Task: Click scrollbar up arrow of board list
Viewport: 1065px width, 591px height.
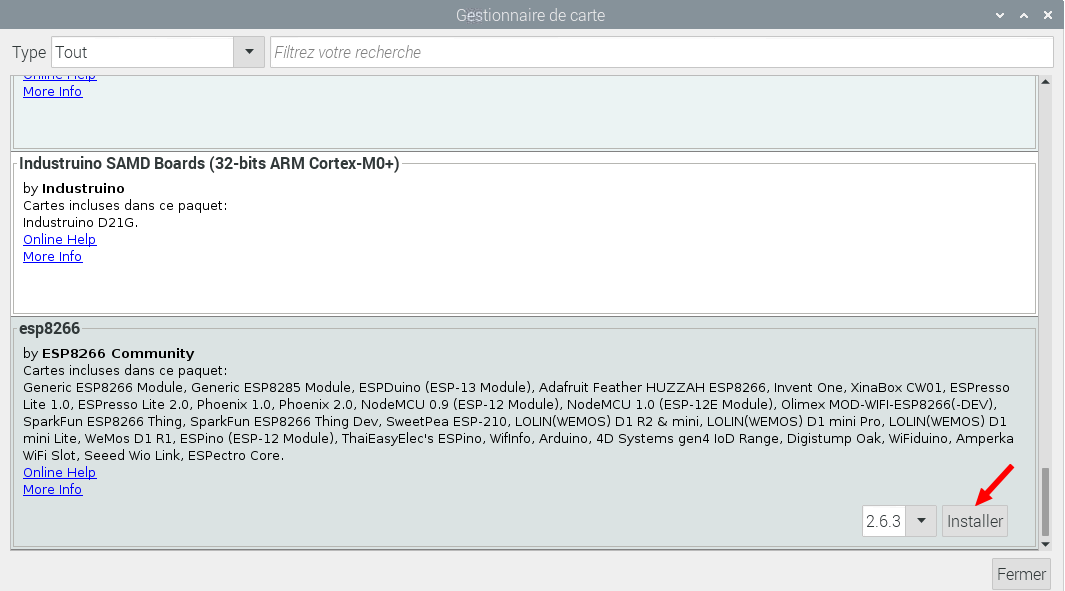Action: pos(1045,82)
